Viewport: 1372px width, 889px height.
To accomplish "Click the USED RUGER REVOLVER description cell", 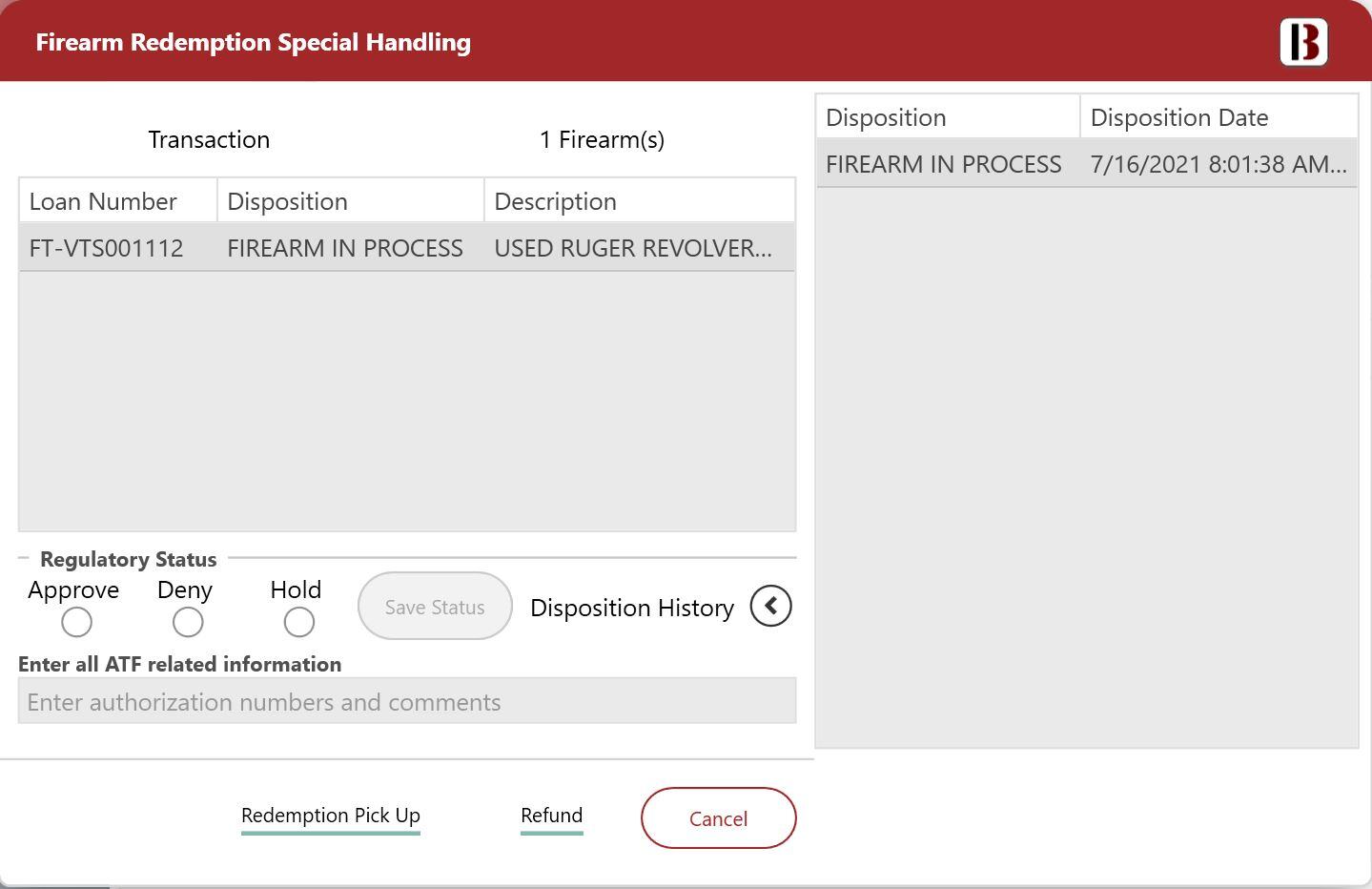I will coord(633,249).
